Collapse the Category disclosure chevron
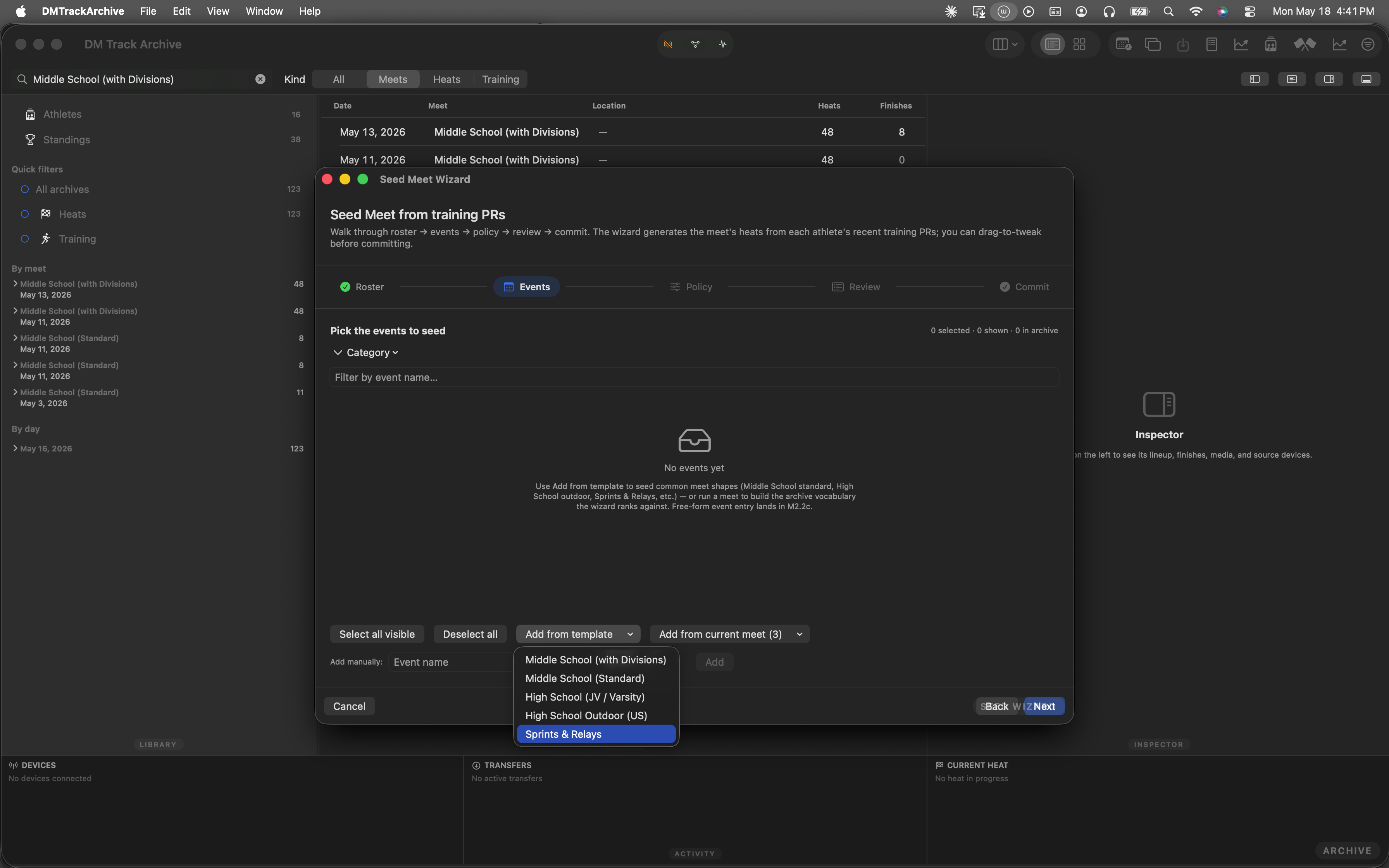The width and height of the screenshot is (1389, 868). pyautogui.click(x=338, y=353)
